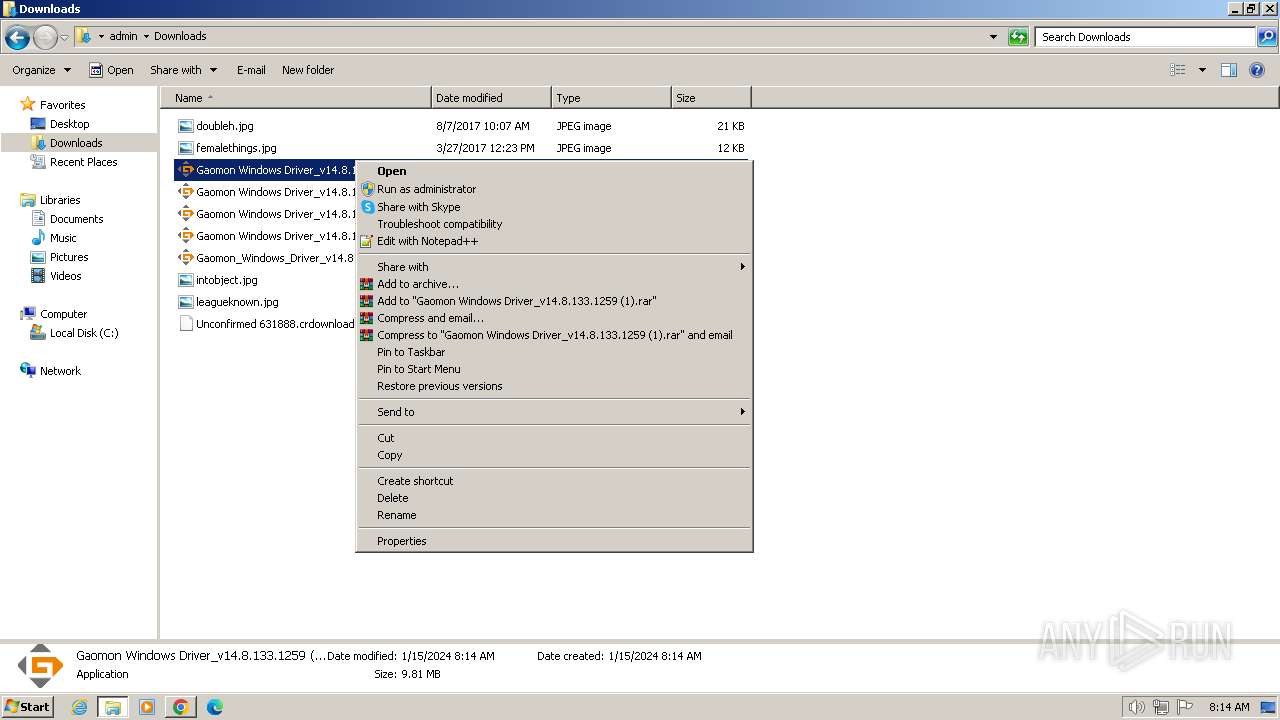Select the Gaomon_Windows_Driver underscore file icon
The image size is (1280, 720).
185,258
